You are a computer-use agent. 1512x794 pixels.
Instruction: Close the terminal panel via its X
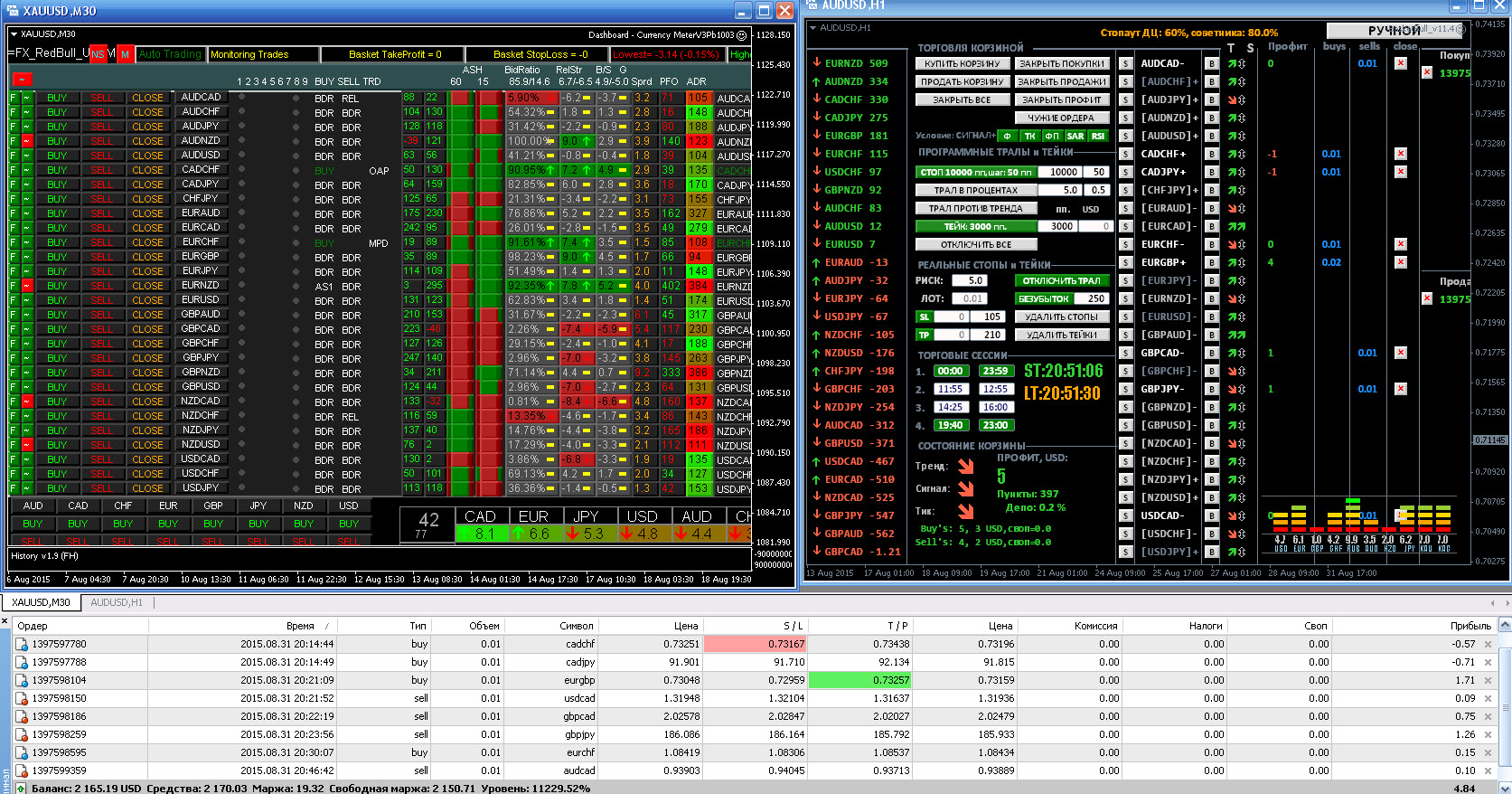[5, 622]
